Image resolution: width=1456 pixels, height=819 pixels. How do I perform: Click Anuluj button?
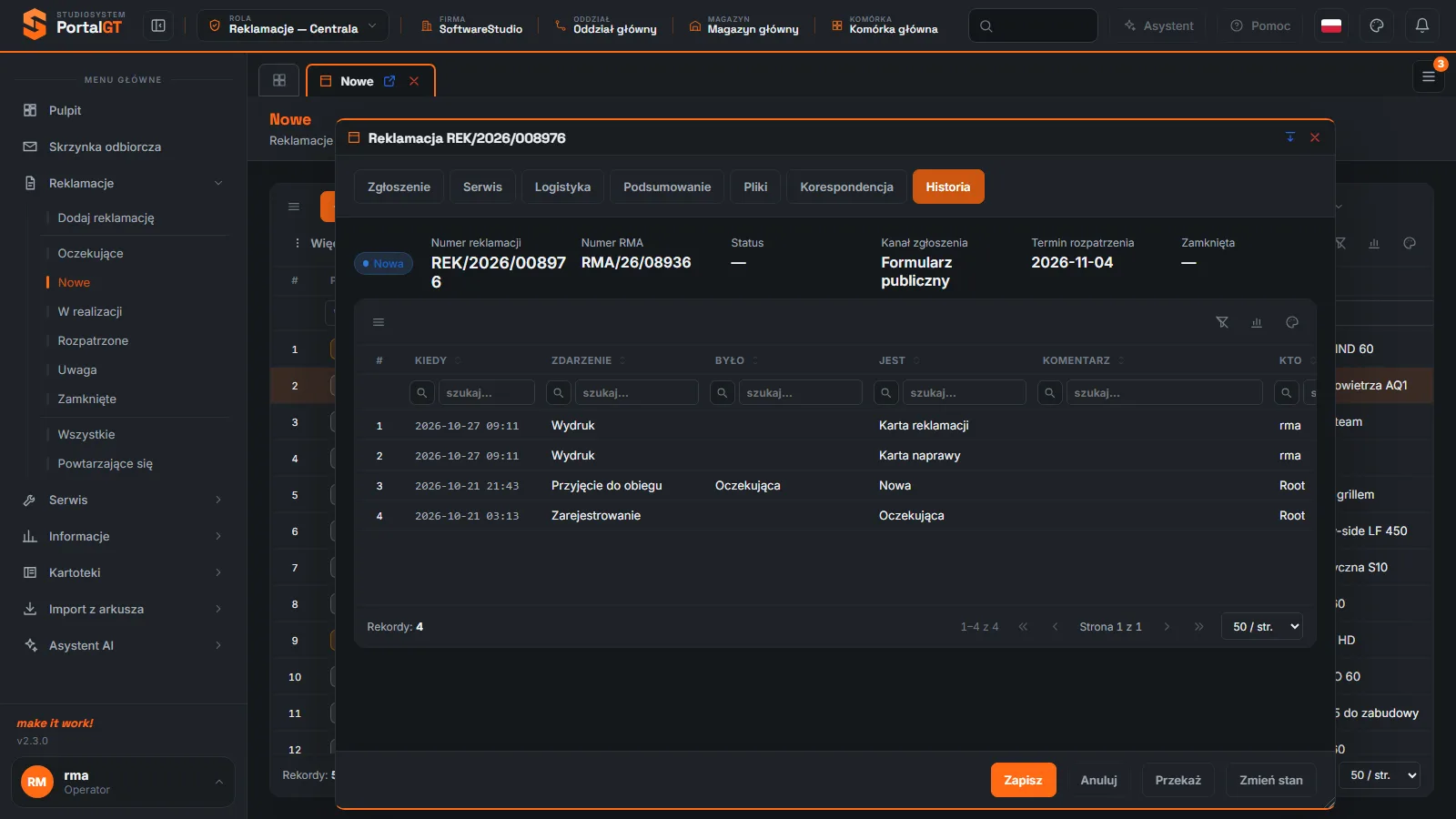pyautogui.click(x=1098, y=780)
